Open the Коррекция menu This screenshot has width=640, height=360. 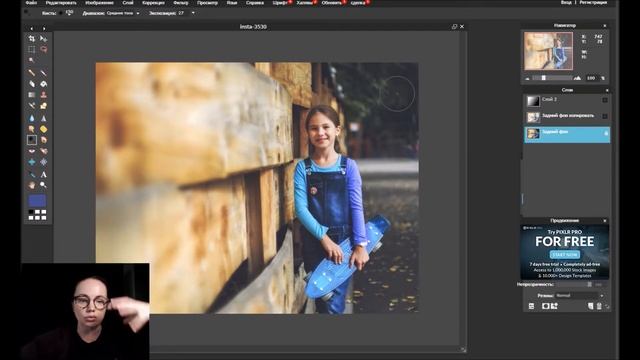coord(153,2)
